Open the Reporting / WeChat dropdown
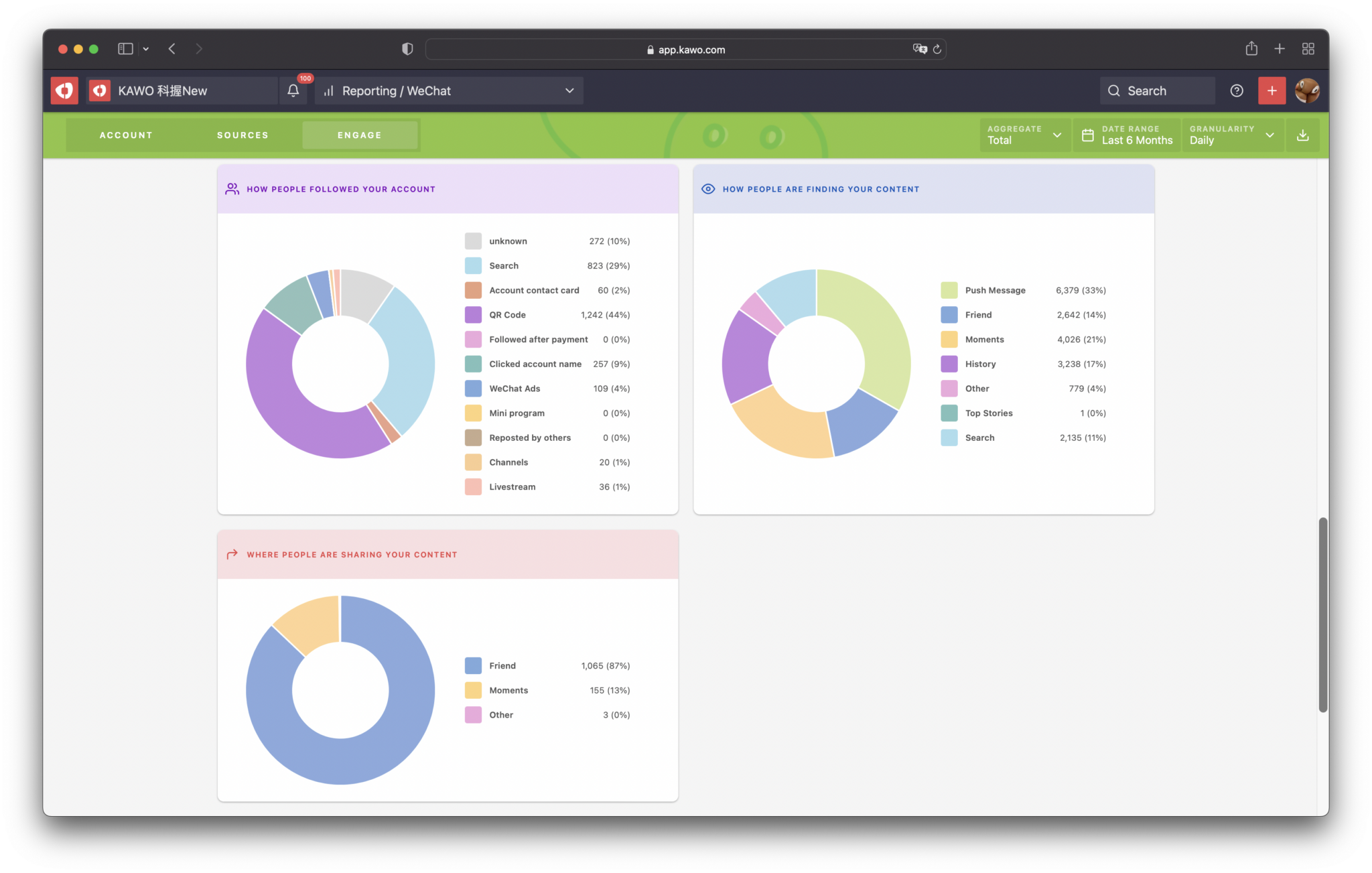Screen dimensions: 1372x873 [449, 91]
